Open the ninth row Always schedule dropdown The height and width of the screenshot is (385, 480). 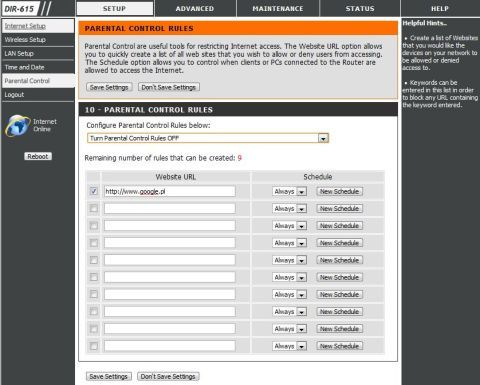click(x=289, y=329)
